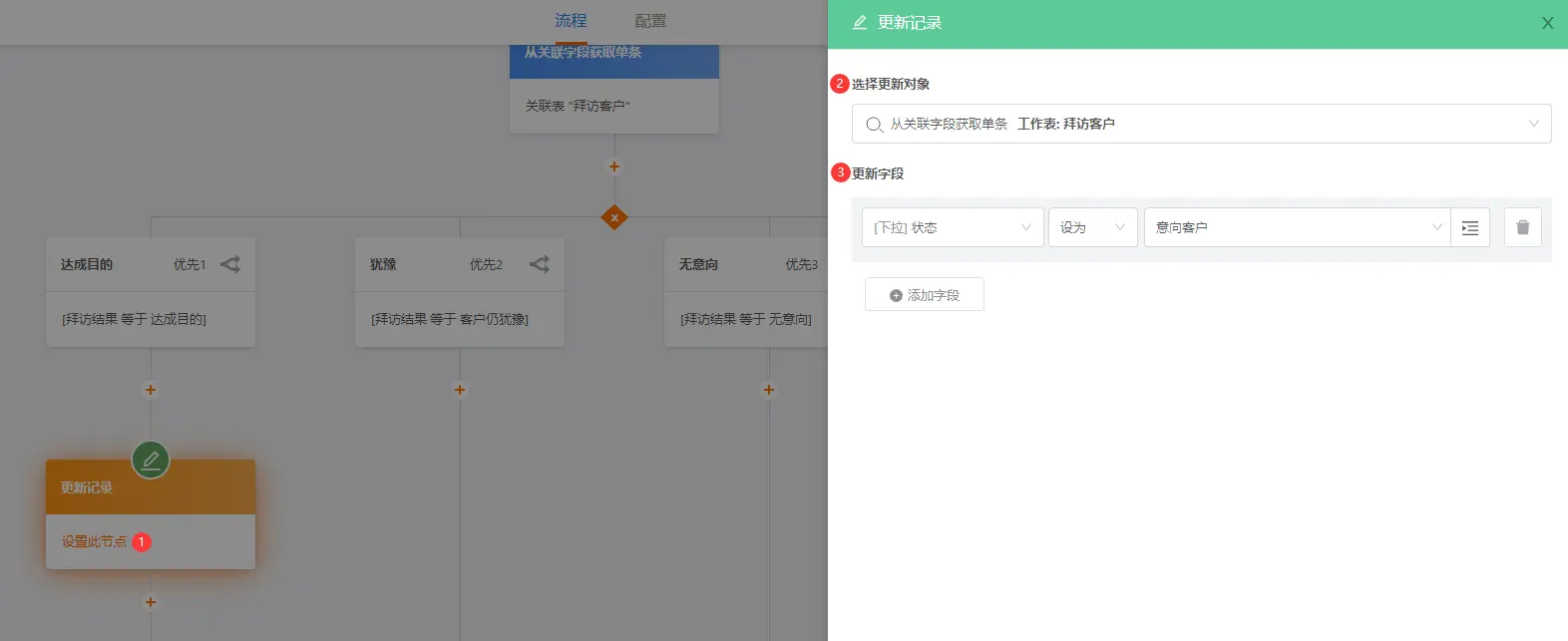Add a node below 从关联字段获取单条 with the plus
Viewport: 1568px width, 641px height.
click(614, 166)
